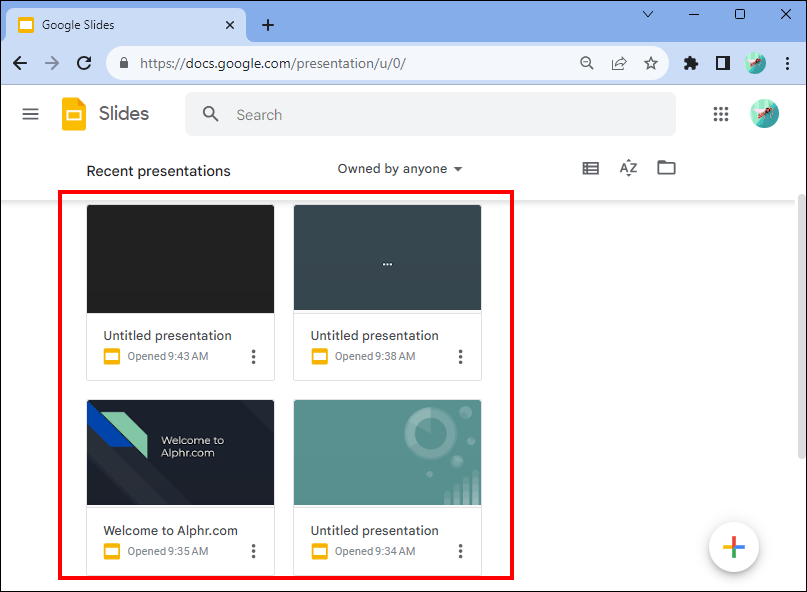This screenshot has height=592, width=807.
Task: Click Slides file icon beside Opened 9:43 AM
Action: tap(112, 356)
